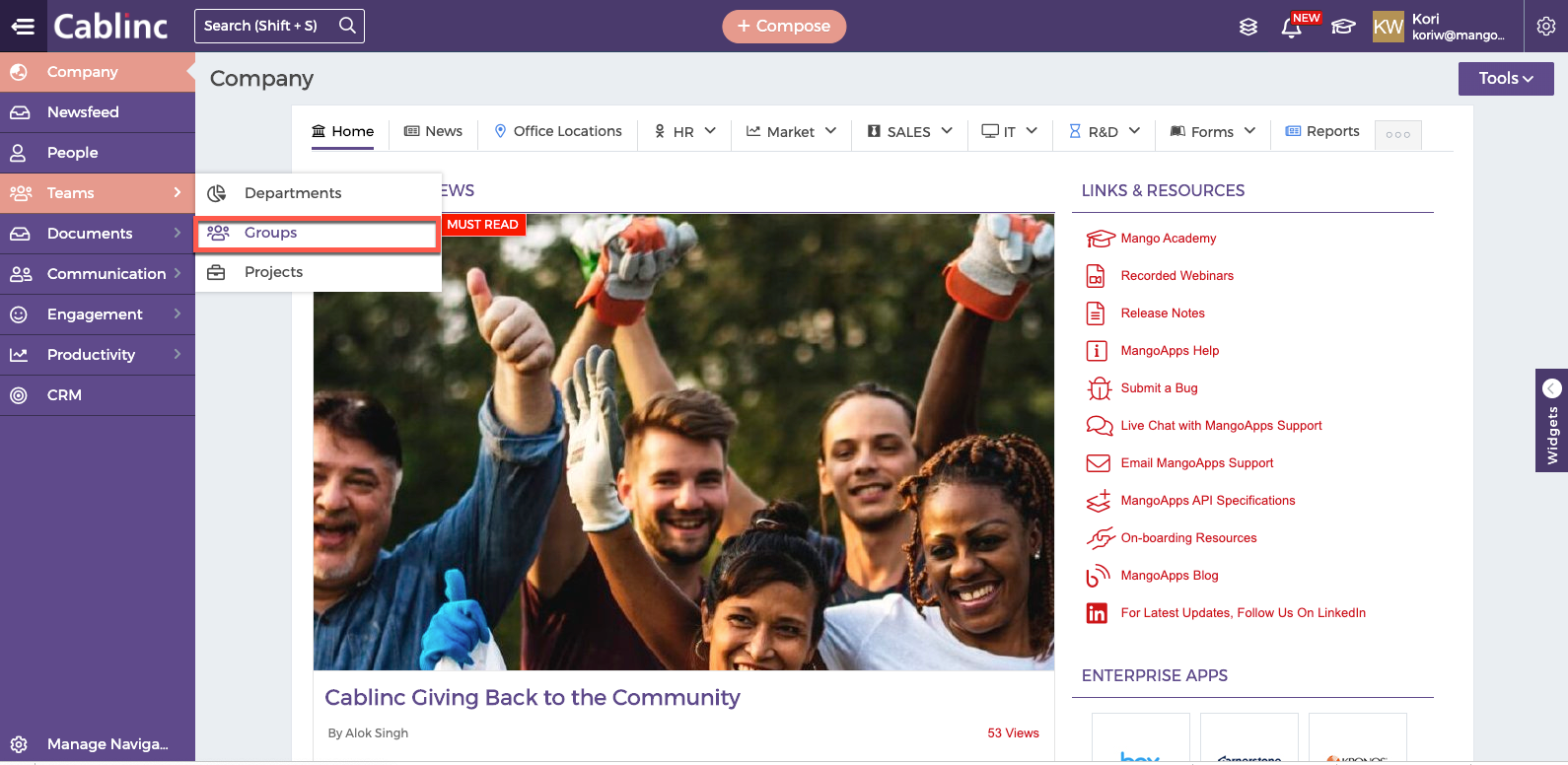This screenshot has width=1568, height=765.
Task: Open the Tools dropdown button
Action: point(1506,79)
